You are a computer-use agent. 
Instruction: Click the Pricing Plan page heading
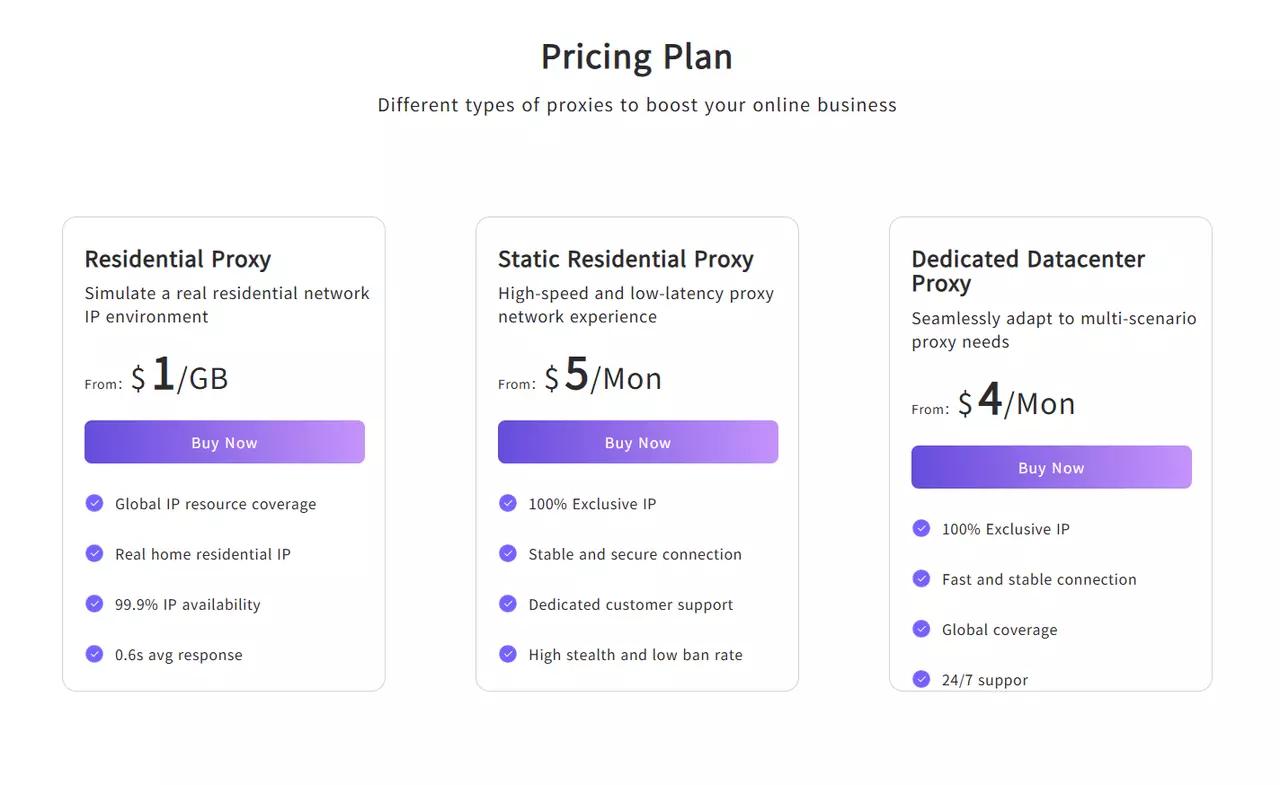click(x=637, y=57)
